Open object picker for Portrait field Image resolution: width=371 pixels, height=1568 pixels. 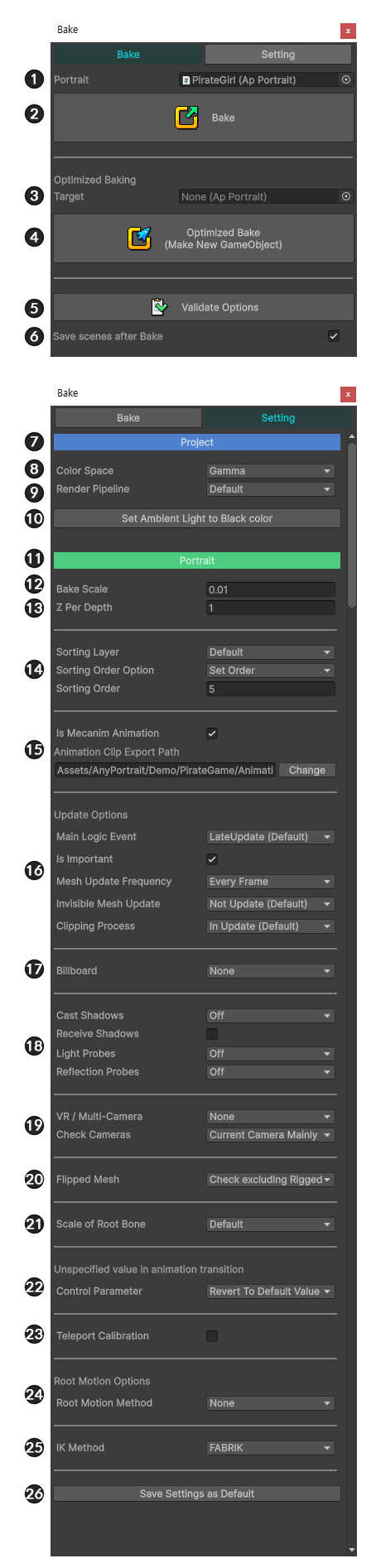pyautogui.click(x=346, y=80)
